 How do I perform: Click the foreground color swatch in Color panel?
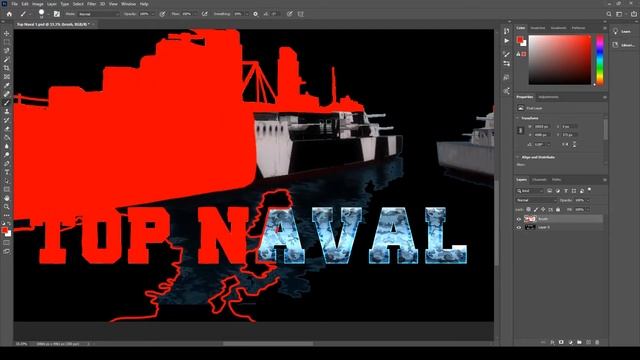[x=520, y=40]
